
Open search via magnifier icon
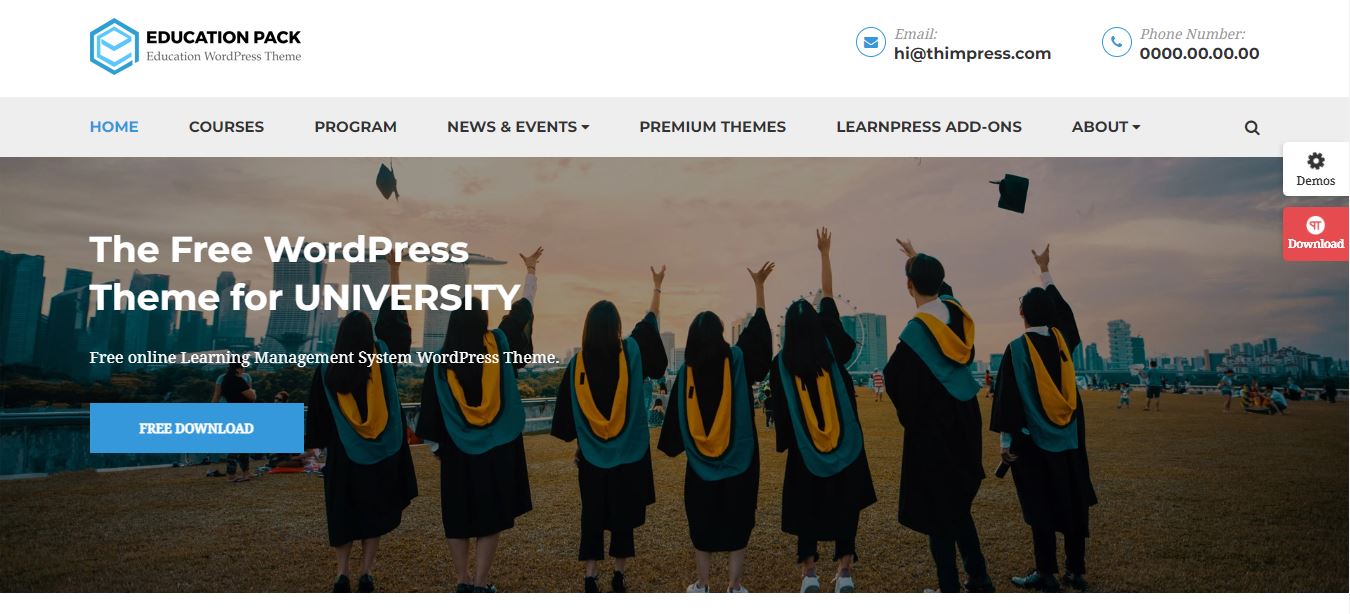(1252, 128)
